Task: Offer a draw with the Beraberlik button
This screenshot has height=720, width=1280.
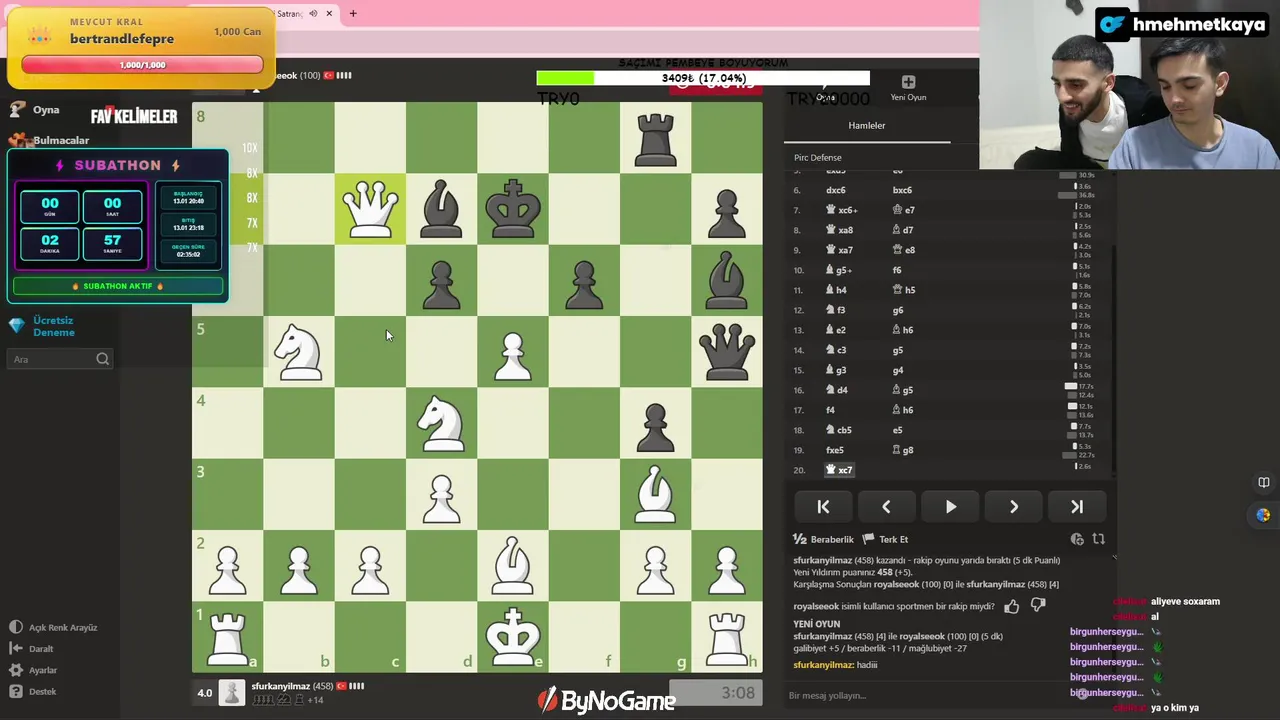Action: 824,539
